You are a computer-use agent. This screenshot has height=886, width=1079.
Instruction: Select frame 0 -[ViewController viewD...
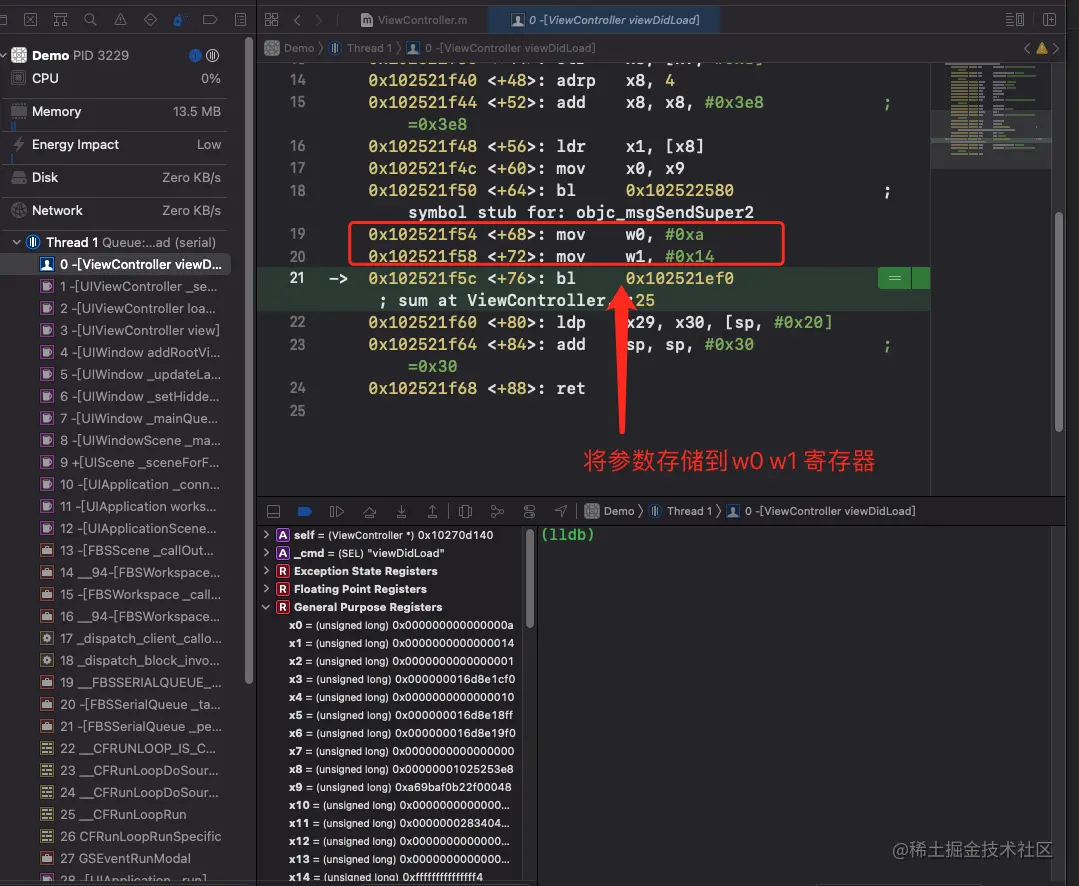116,264
